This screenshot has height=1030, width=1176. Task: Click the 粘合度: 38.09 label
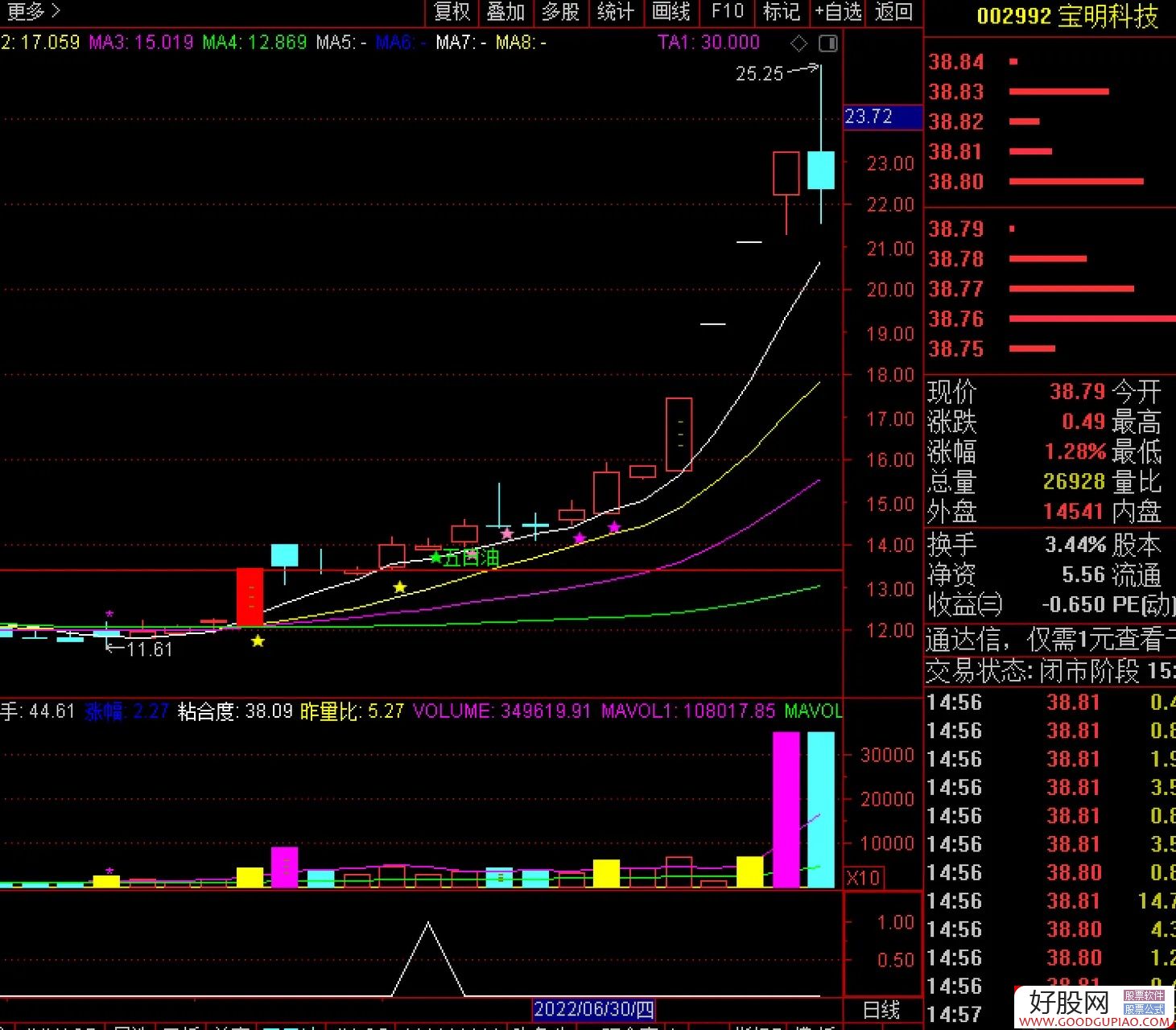click(x=235, y=711)
